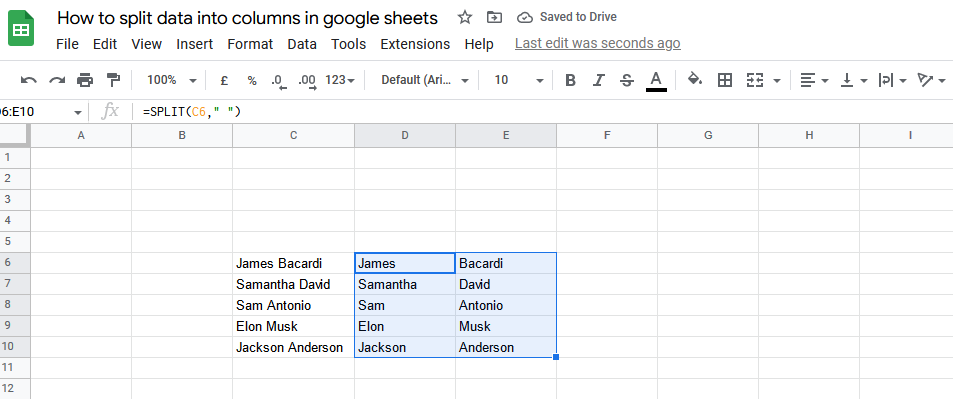Select cell 'Anderson' in column E
Screen dimensions: 953x399
coord(506,347)
